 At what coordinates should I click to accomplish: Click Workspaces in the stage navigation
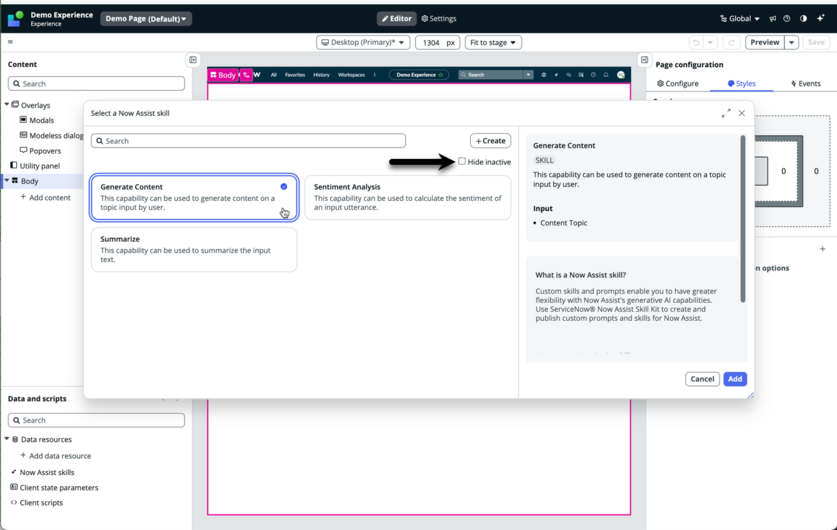click(351, 75)
